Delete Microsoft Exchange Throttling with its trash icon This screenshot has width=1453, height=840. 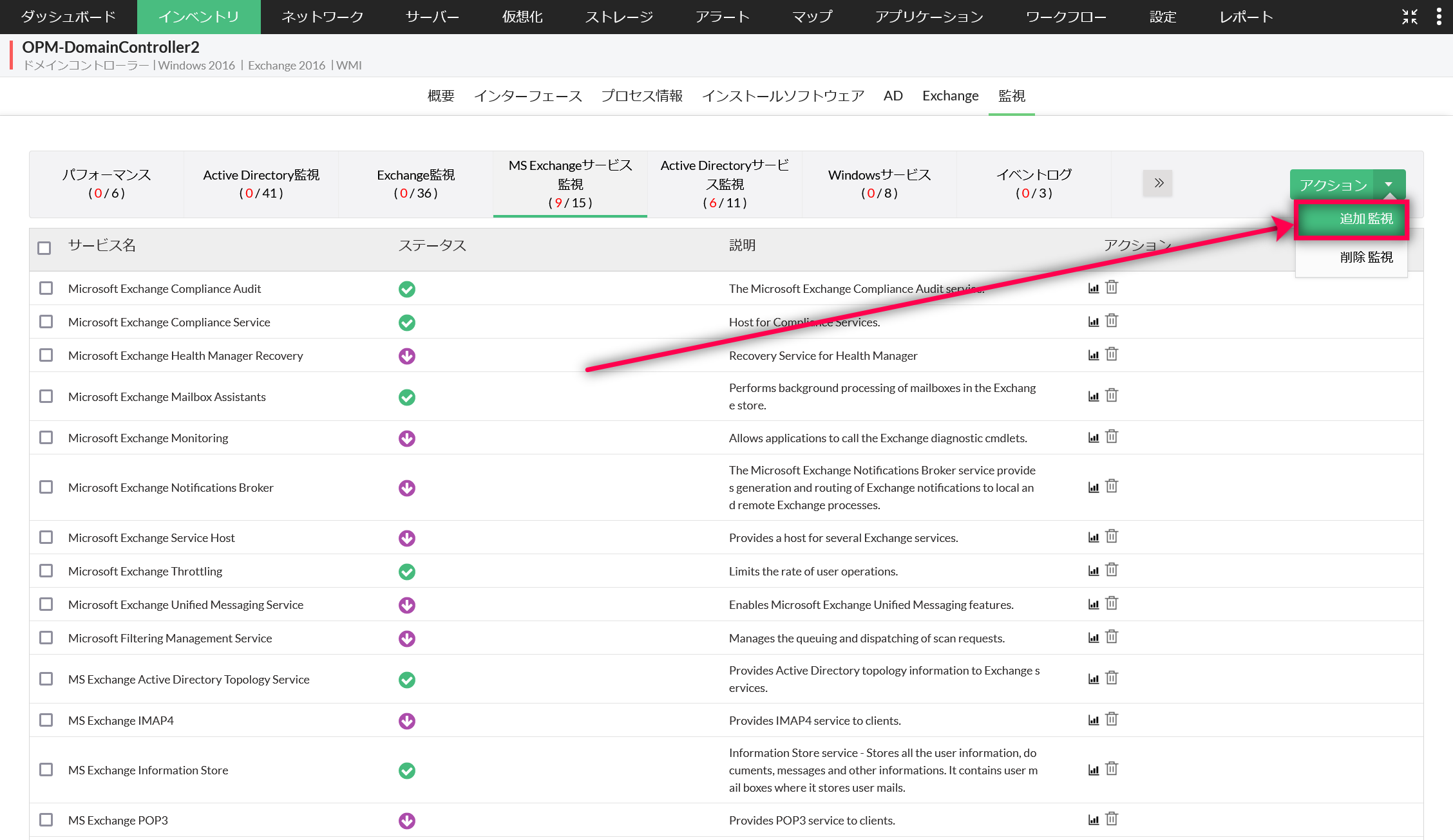pyautogui.click(x=1112, y=570)
